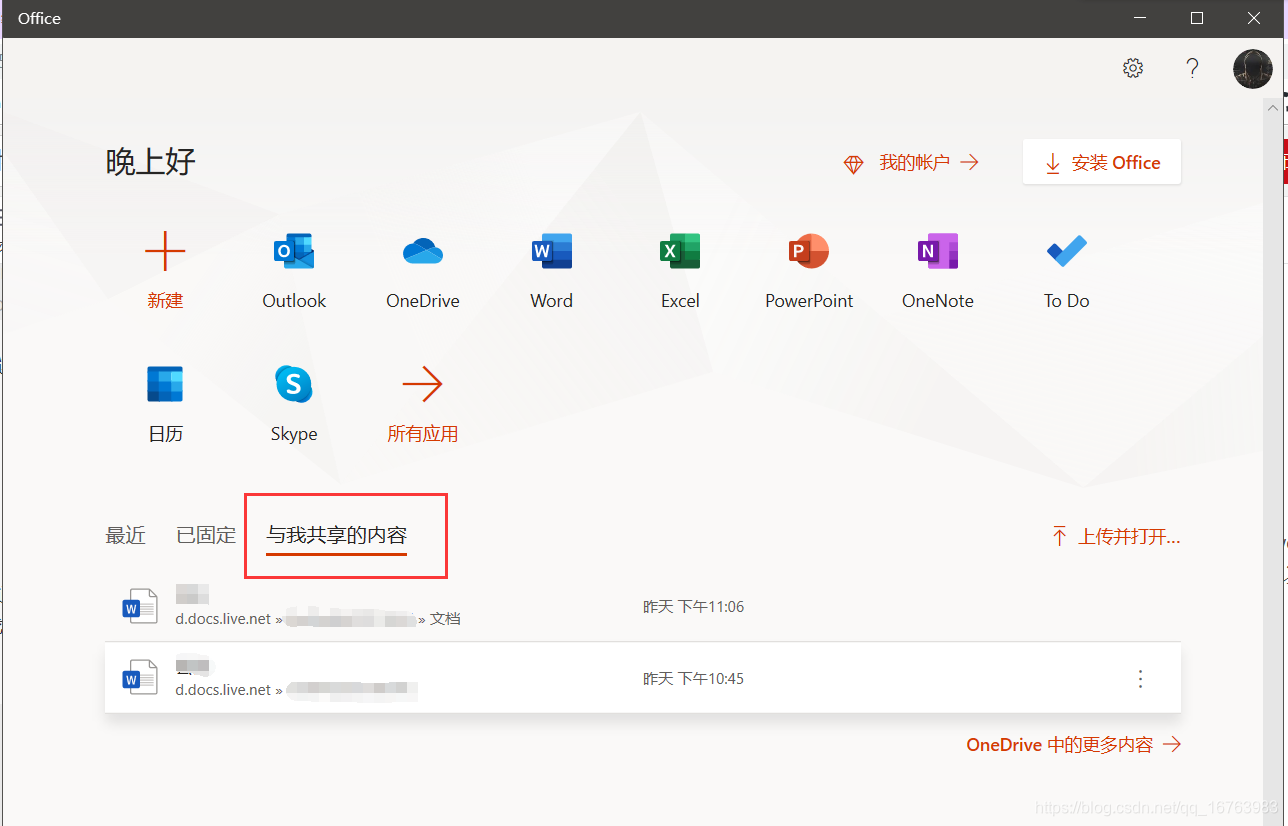Minimize the Office window
The image size is (1288, 826).
1140,18
